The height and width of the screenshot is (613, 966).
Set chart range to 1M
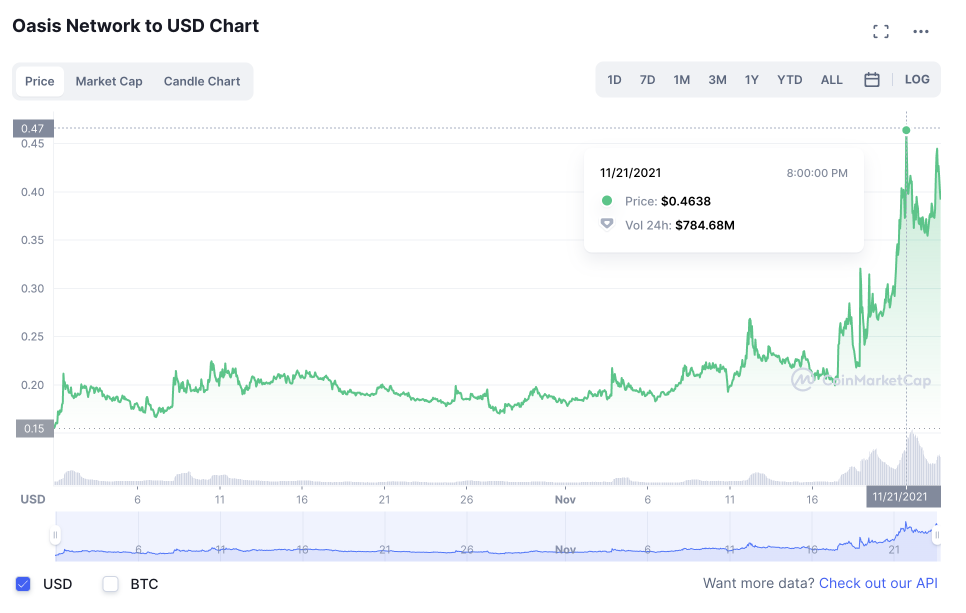pyautogui.click(x=682, y=80)
